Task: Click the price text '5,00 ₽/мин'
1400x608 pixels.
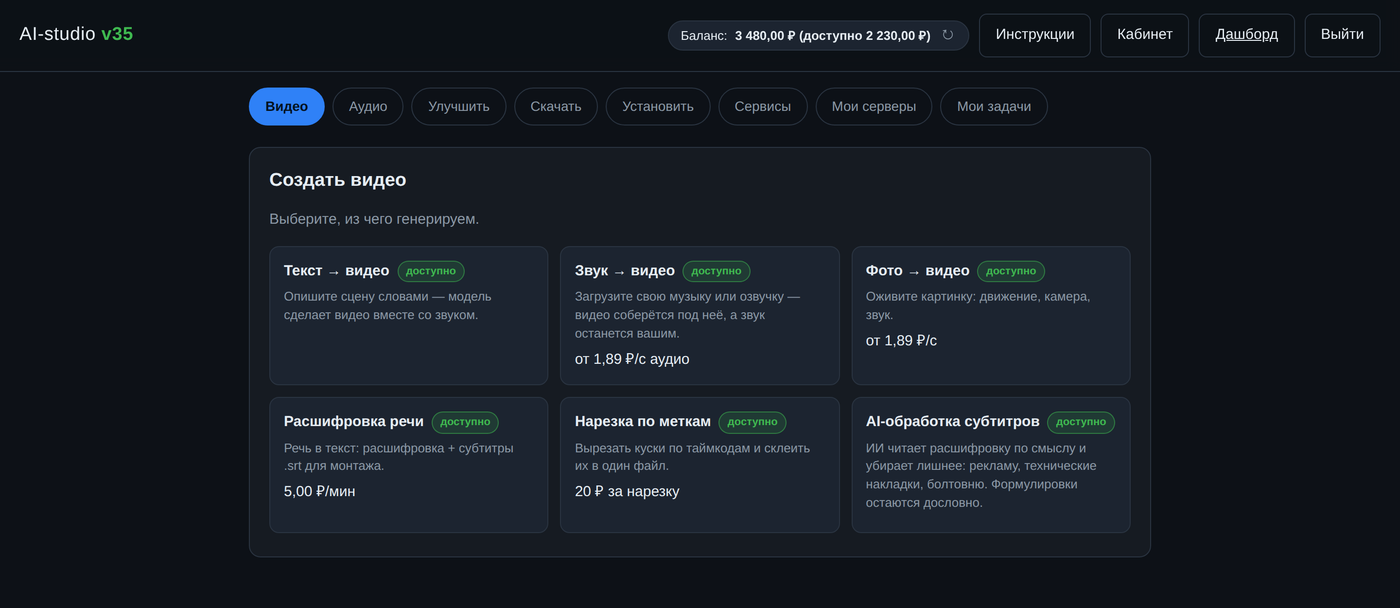Action: 319,492
